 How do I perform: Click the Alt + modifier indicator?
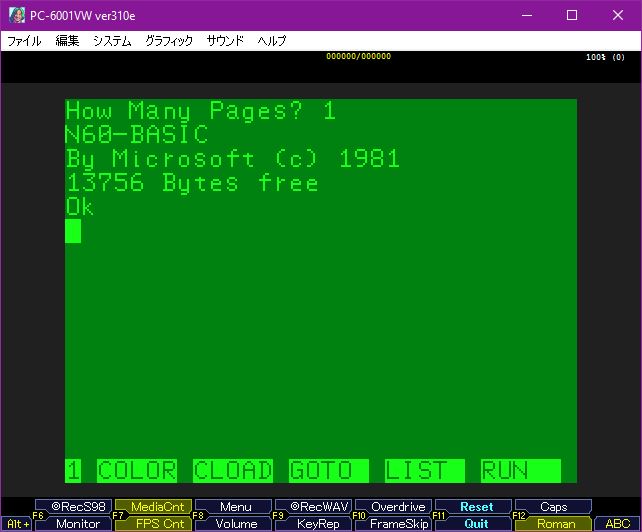tap(17, 524)
